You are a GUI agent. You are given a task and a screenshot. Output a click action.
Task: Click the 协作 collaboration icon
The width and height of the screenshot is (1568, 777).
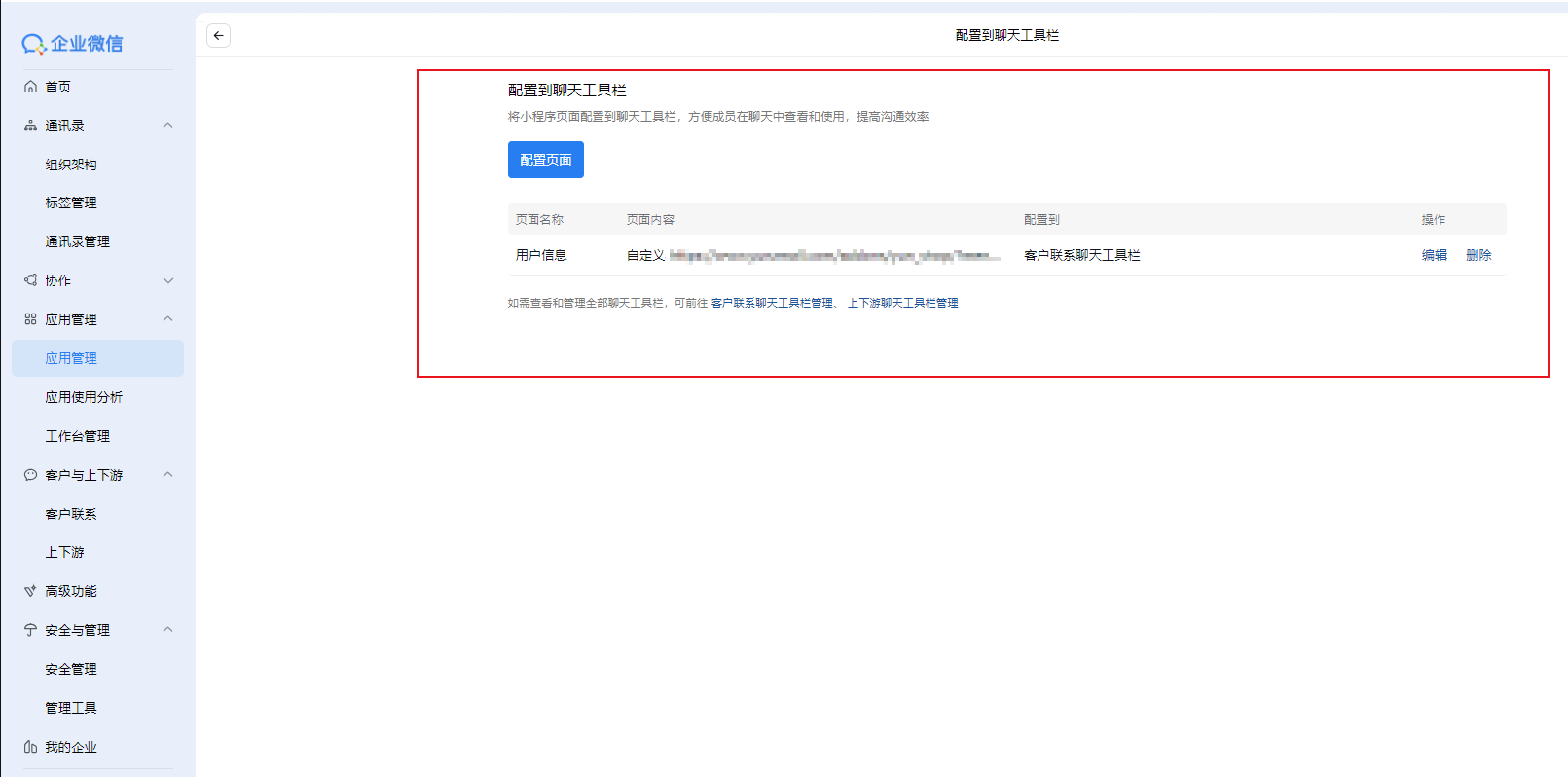pos(30,280)
